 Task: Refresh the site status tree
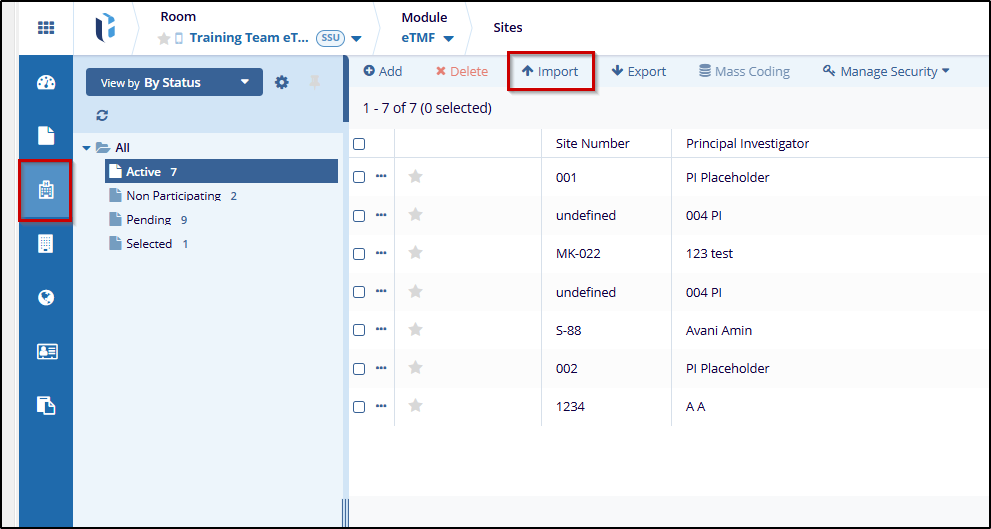click(x=102, y=116)
